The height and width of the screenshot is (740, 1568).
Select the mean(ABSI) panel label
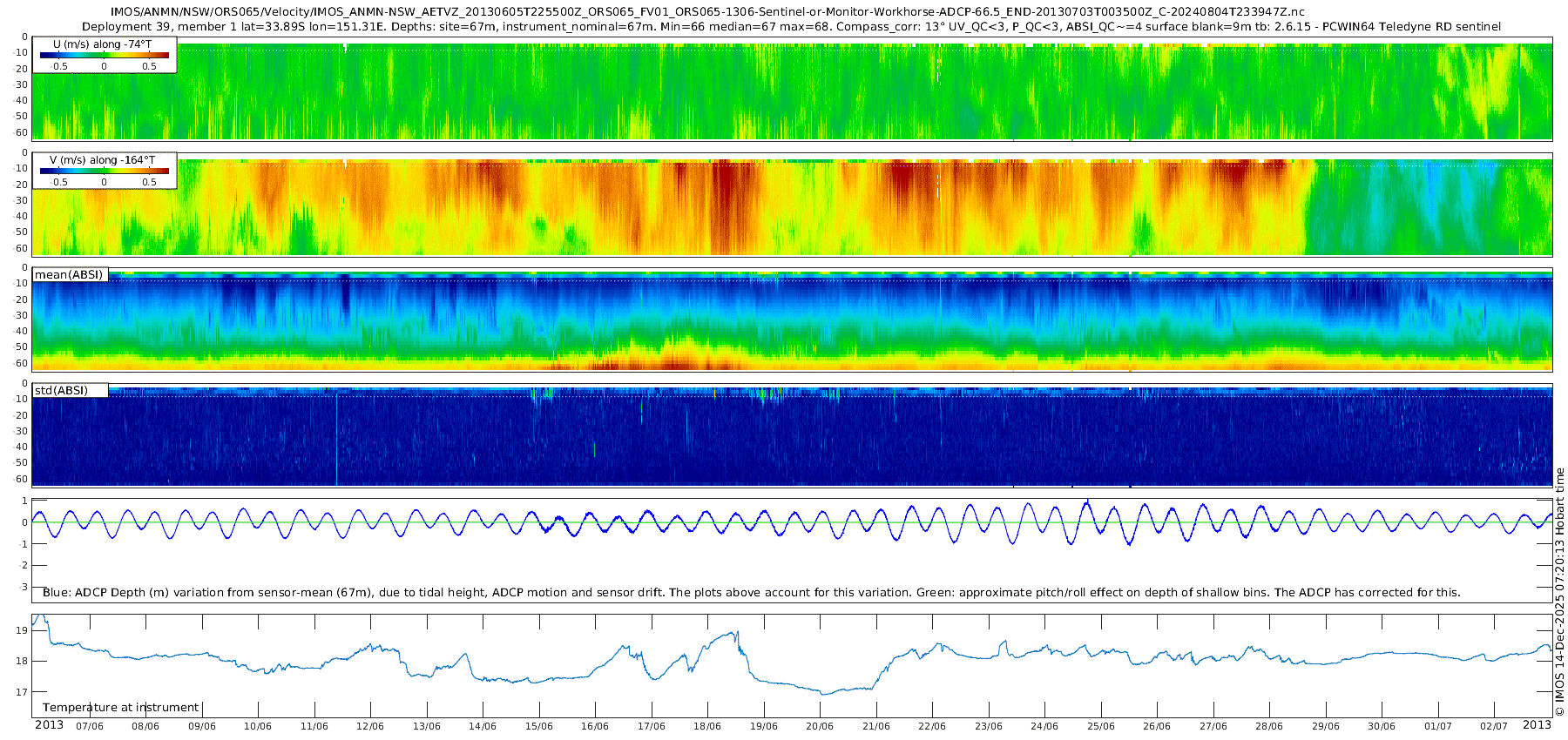click(x=69, y=275)
